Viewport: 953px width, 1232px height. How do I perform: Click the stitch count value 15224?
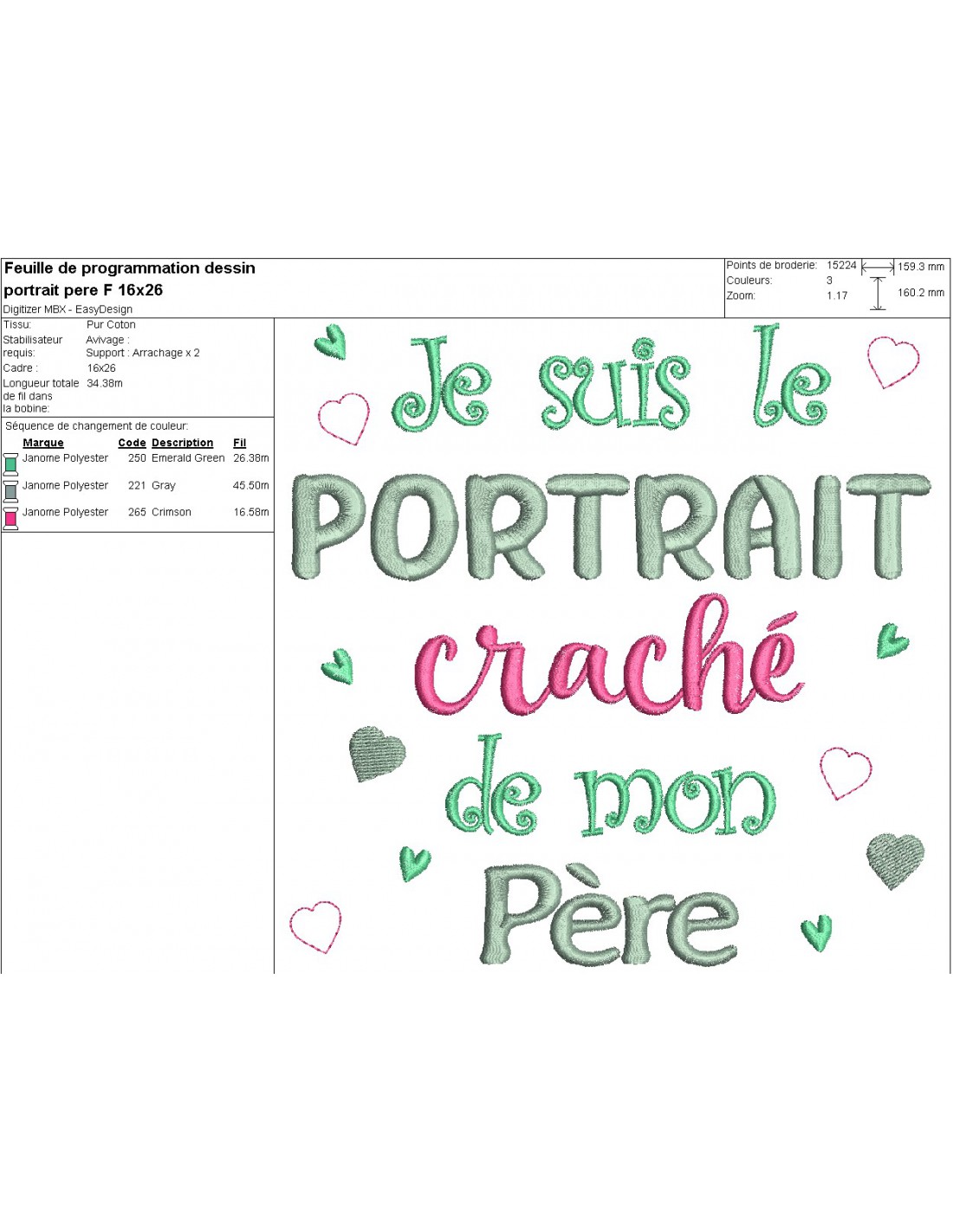point(841,265)
